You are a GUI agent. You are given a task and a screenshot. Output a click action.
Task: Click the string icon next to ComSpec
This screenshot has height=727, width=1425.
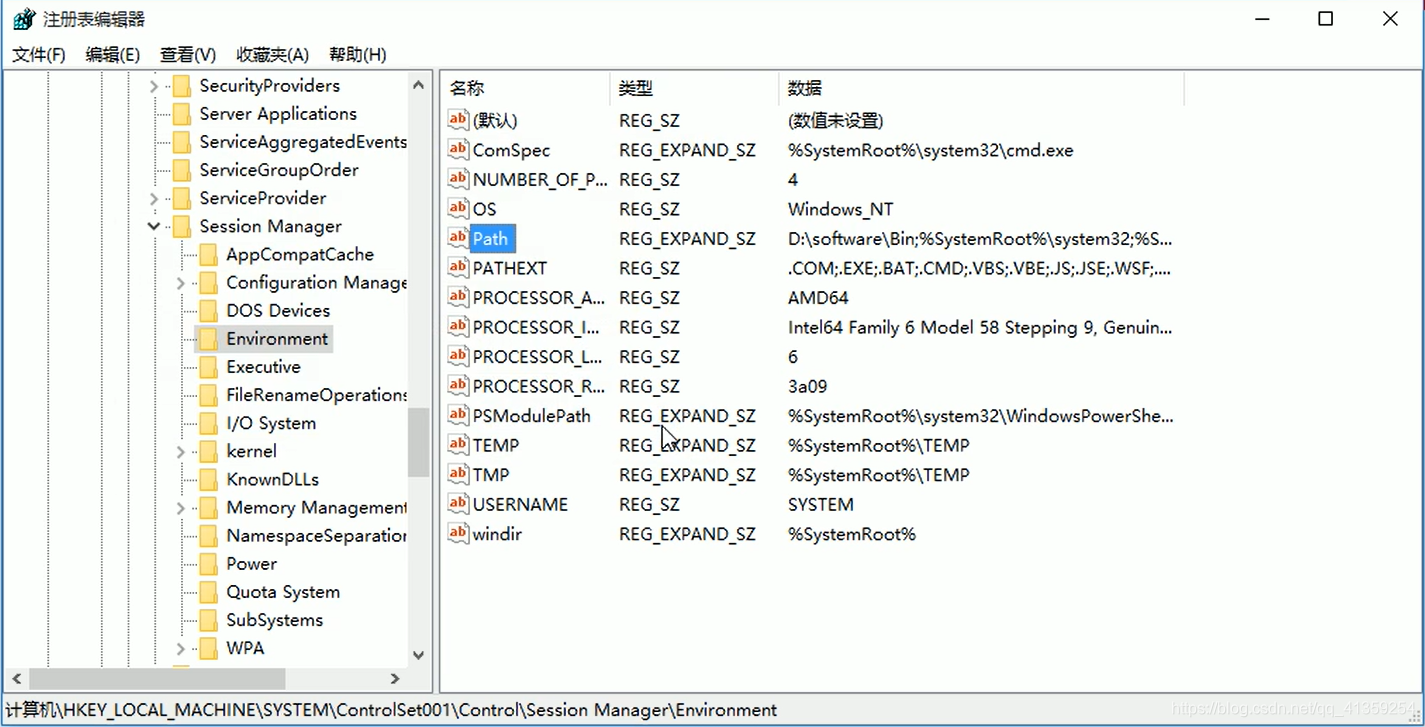pyautogui.click(x=458, y=150)
